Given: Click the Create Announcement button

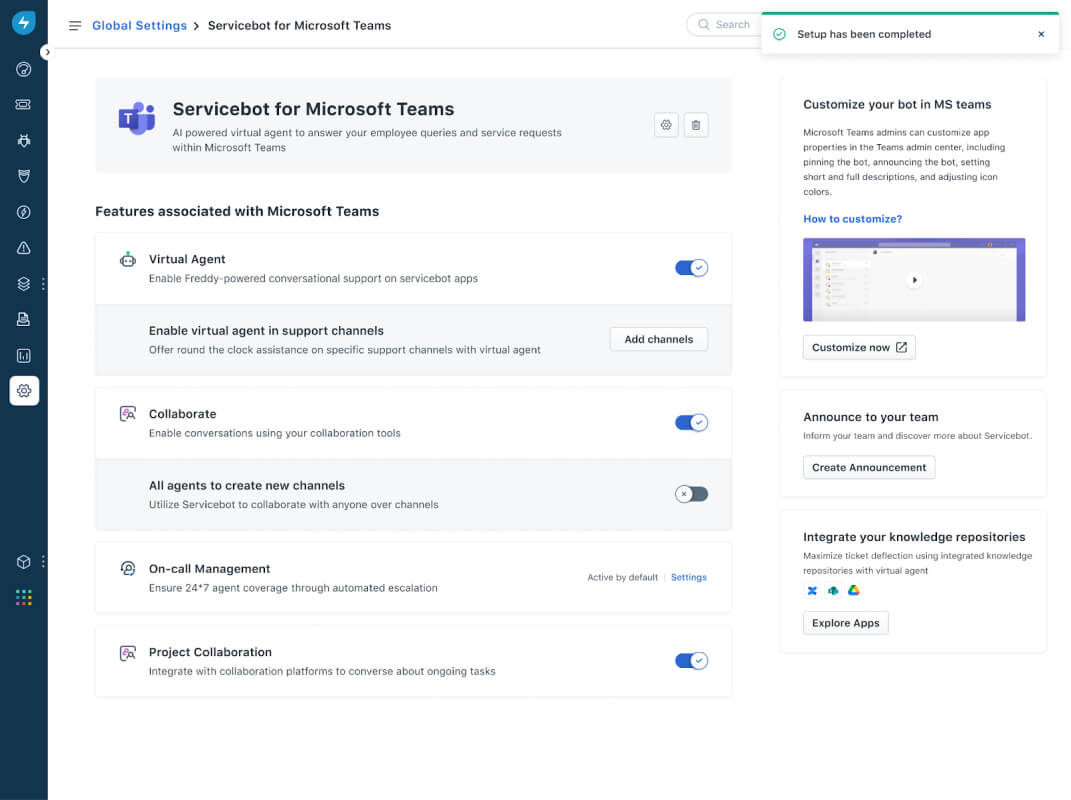Looking at the screenshot, I should pos(869,467).
